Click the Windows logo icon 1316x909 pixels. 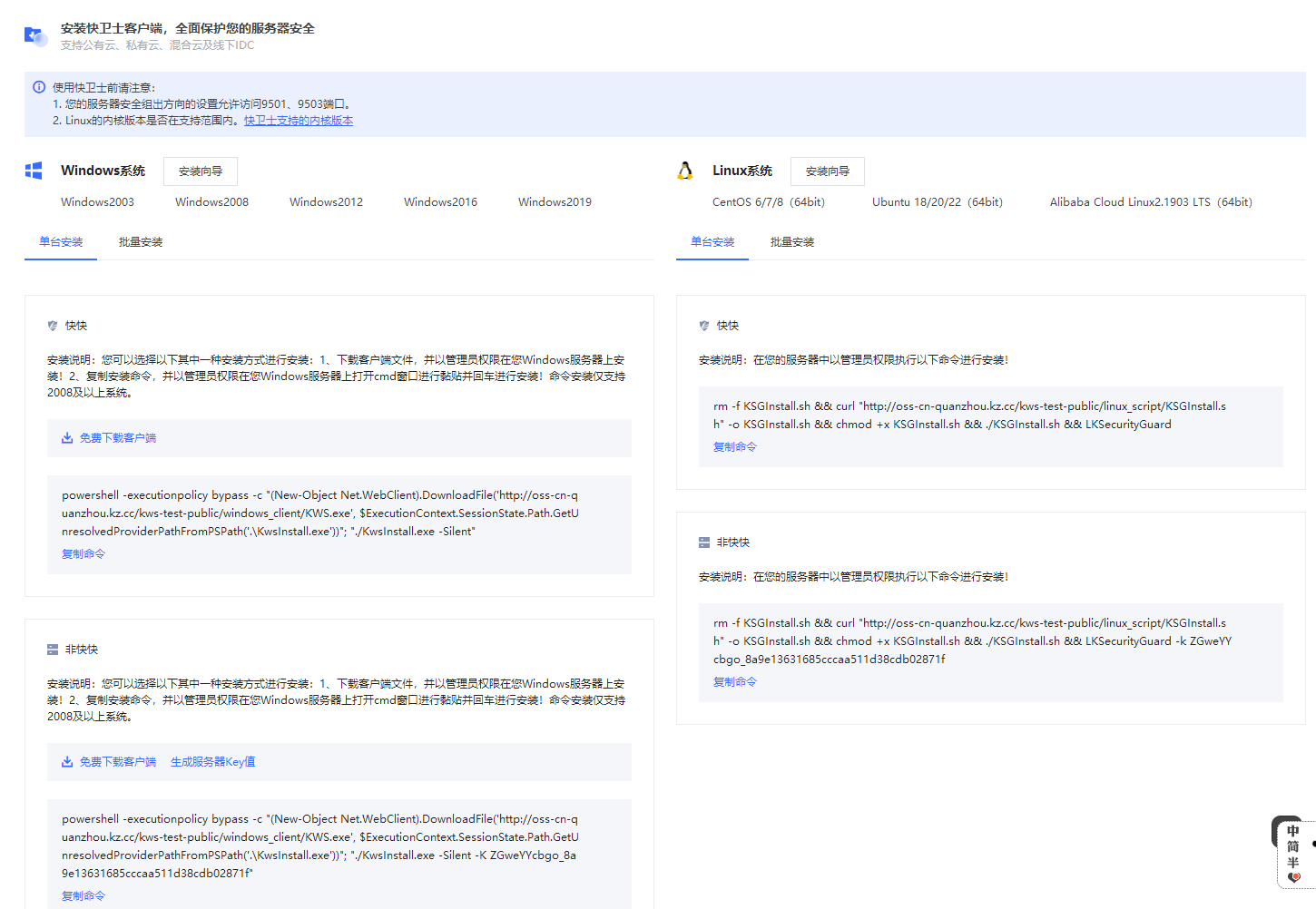[x=34, y=171]
